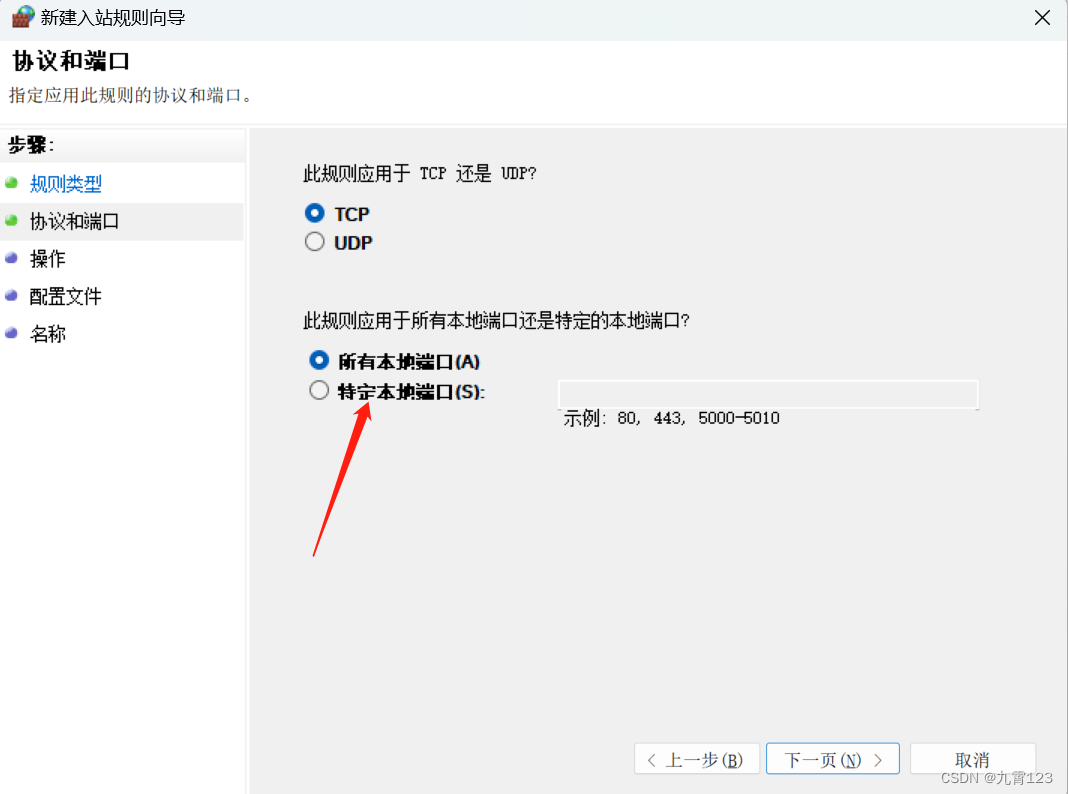
Task: Click the specific local ports input field
Action: pos(768,394)
